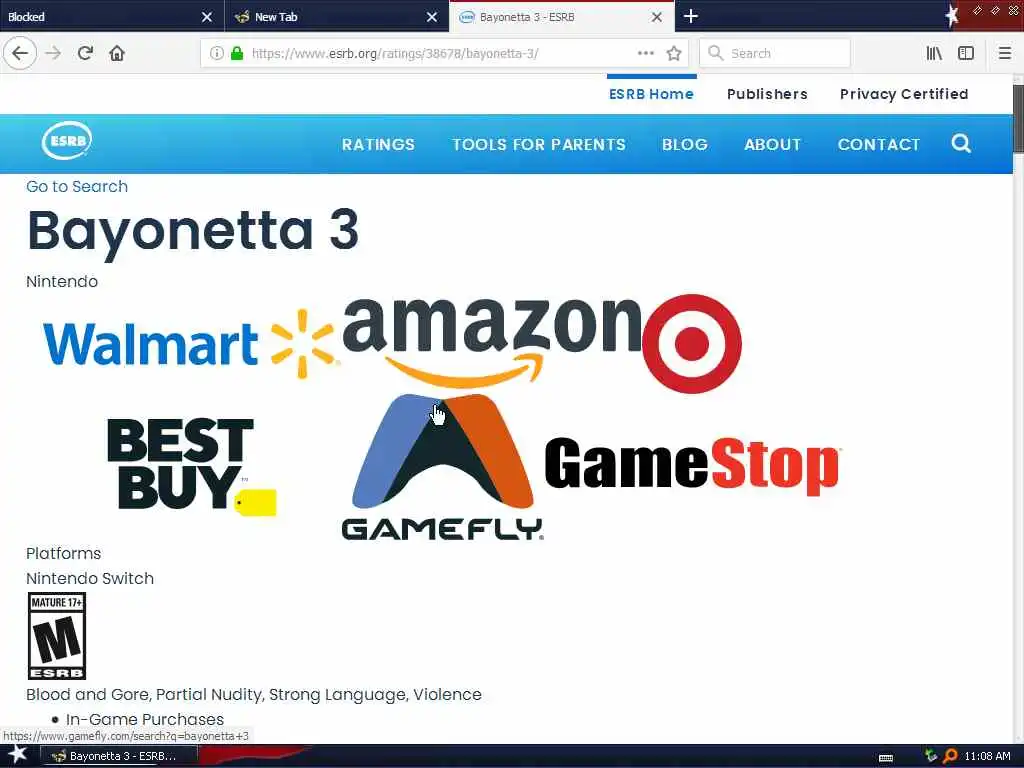This screenshot has width=1024, height=768.
Task: Click the green padlock security icon
Action: (x=237, y=53)
